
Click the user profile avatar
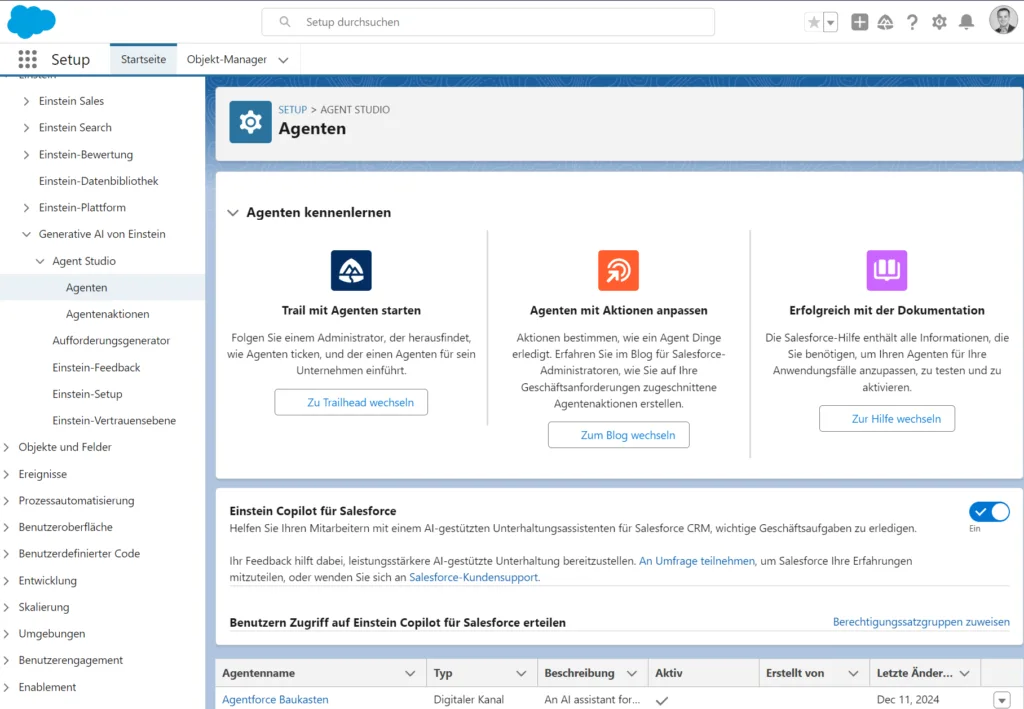point(1002,21)
